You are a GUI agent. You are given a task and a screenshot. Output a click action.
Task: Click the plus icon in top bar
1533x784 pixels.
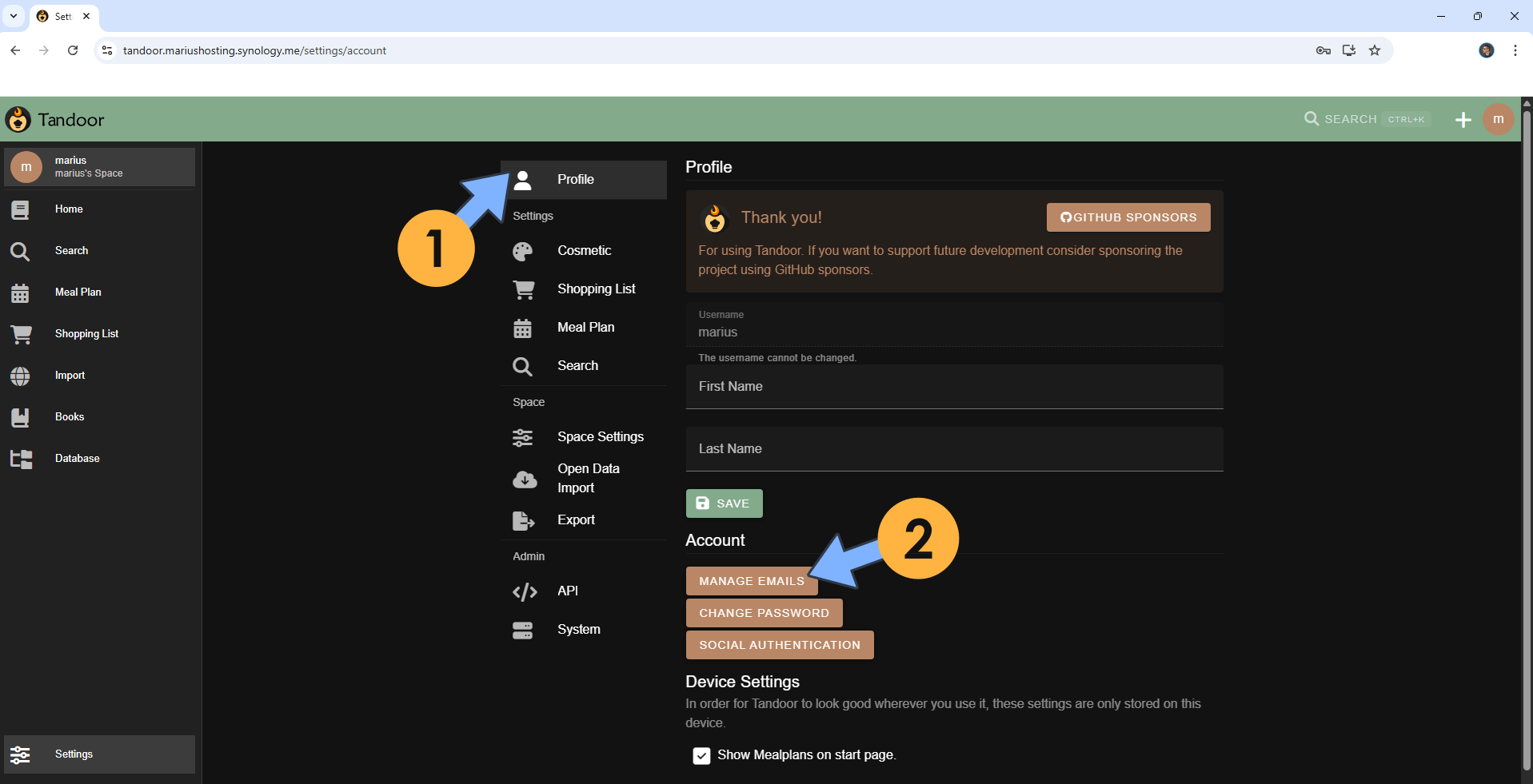pos(1463,120)
